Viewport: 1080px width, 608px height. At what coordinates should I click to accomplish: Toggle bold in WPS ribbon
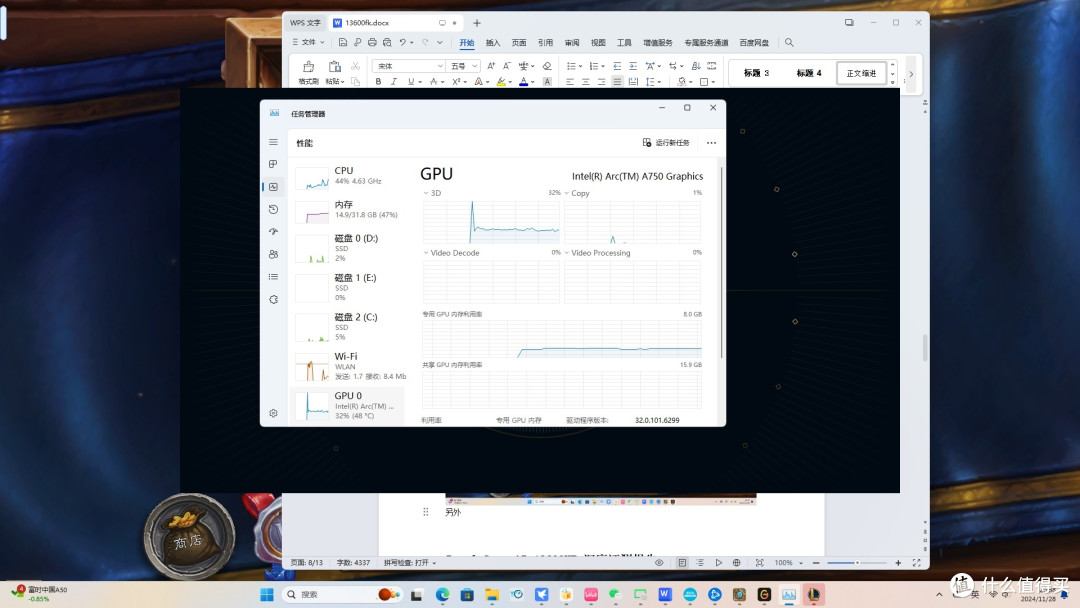point(378,82)
